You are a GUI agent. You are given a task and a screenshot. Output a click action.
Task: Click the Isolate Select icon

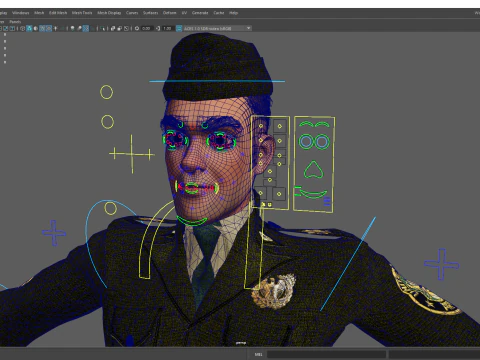[102, 28]
